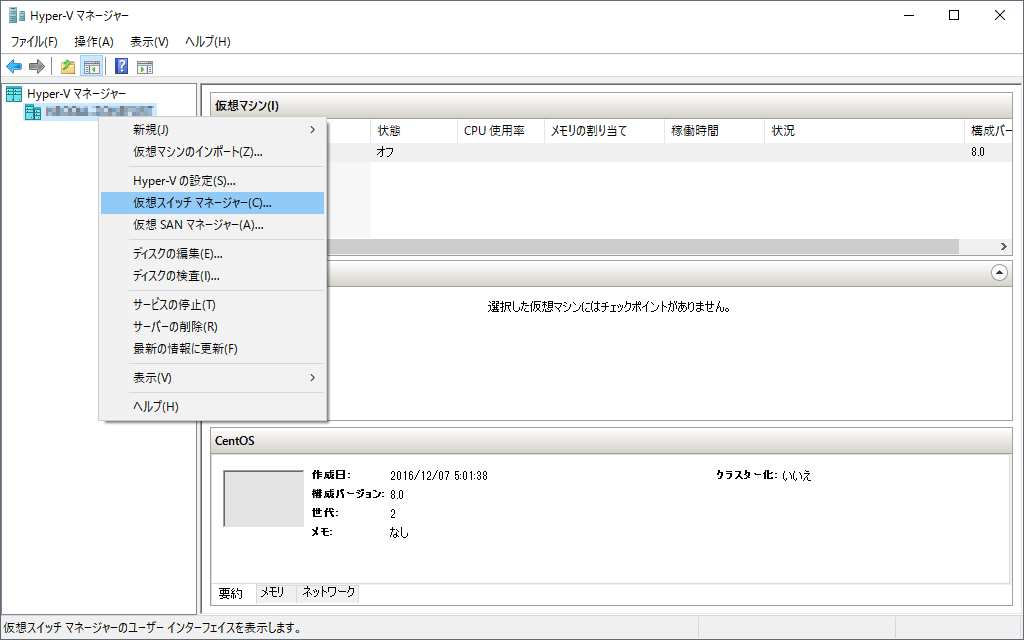Click the CentOS details panel header

[611, 441]
